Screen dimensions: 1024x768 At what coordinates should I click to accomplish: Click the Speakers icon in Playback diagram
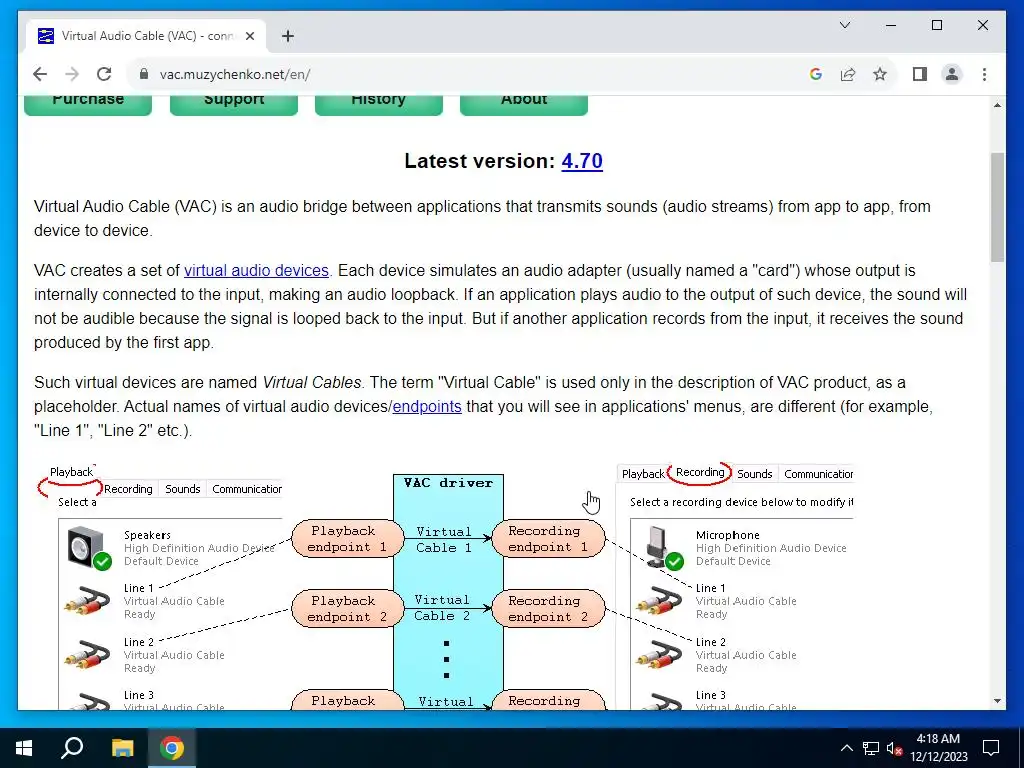point(89,548)
